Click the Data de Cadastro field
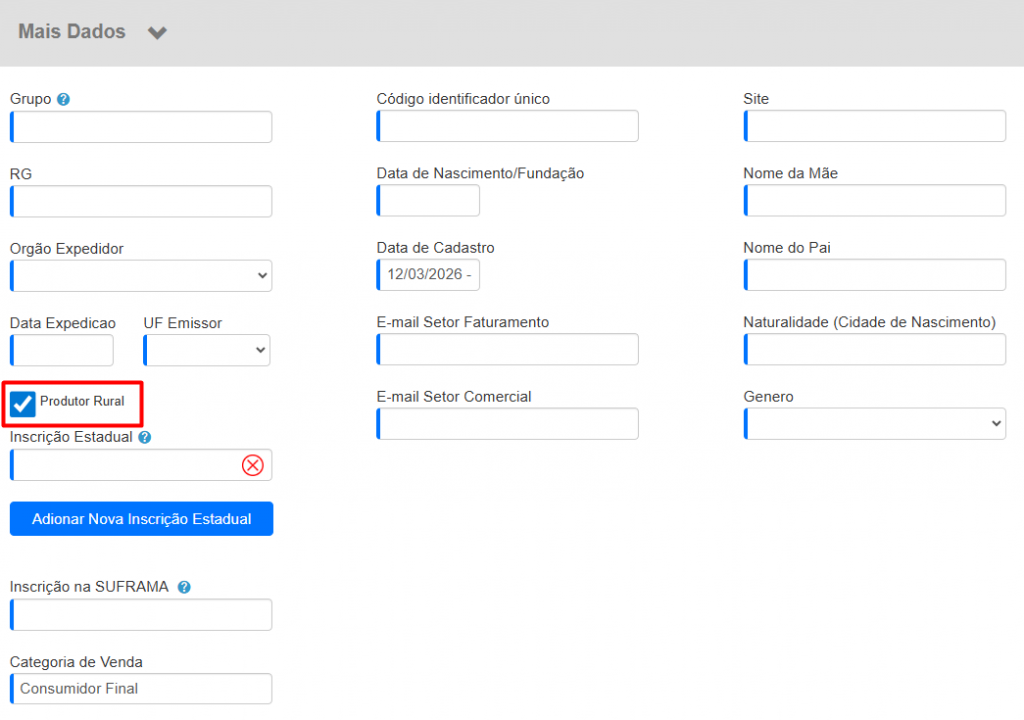Screen dimensions: 1024x720 coord(429,275)
